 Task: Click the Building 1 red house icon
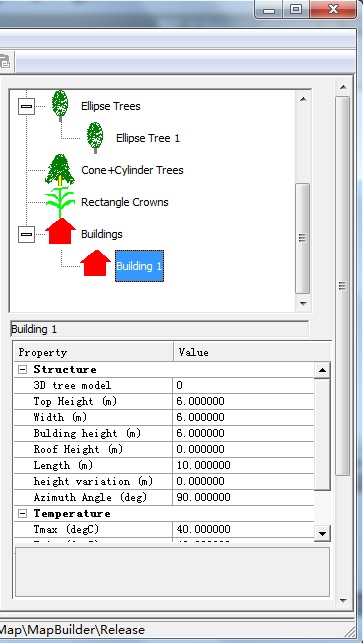pyautogui.click(x=95, y=264)
